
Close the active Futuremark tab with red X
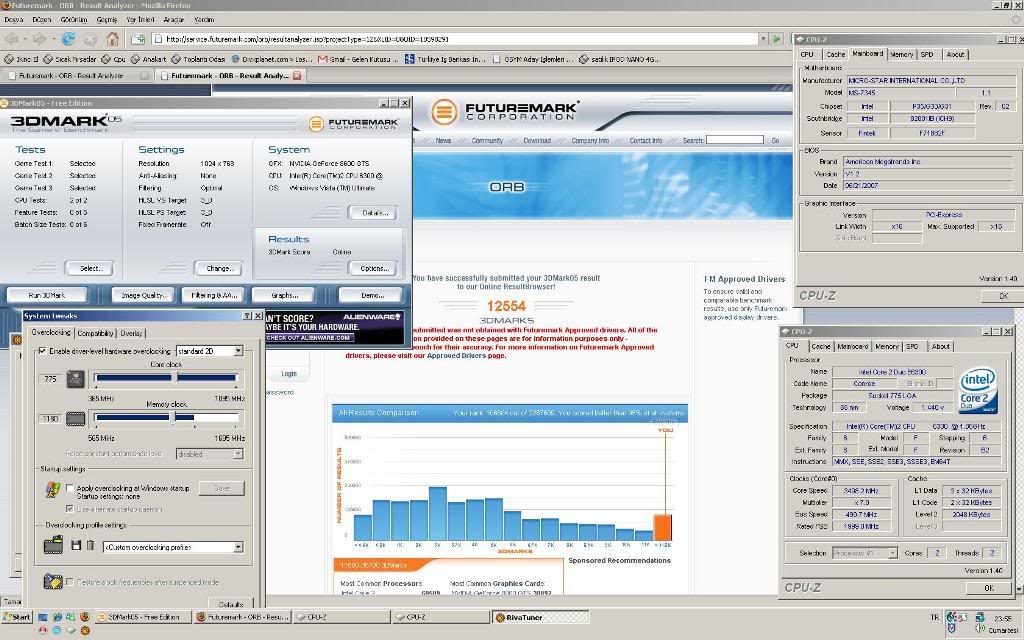pyautogui.click(x=297, y=76)
